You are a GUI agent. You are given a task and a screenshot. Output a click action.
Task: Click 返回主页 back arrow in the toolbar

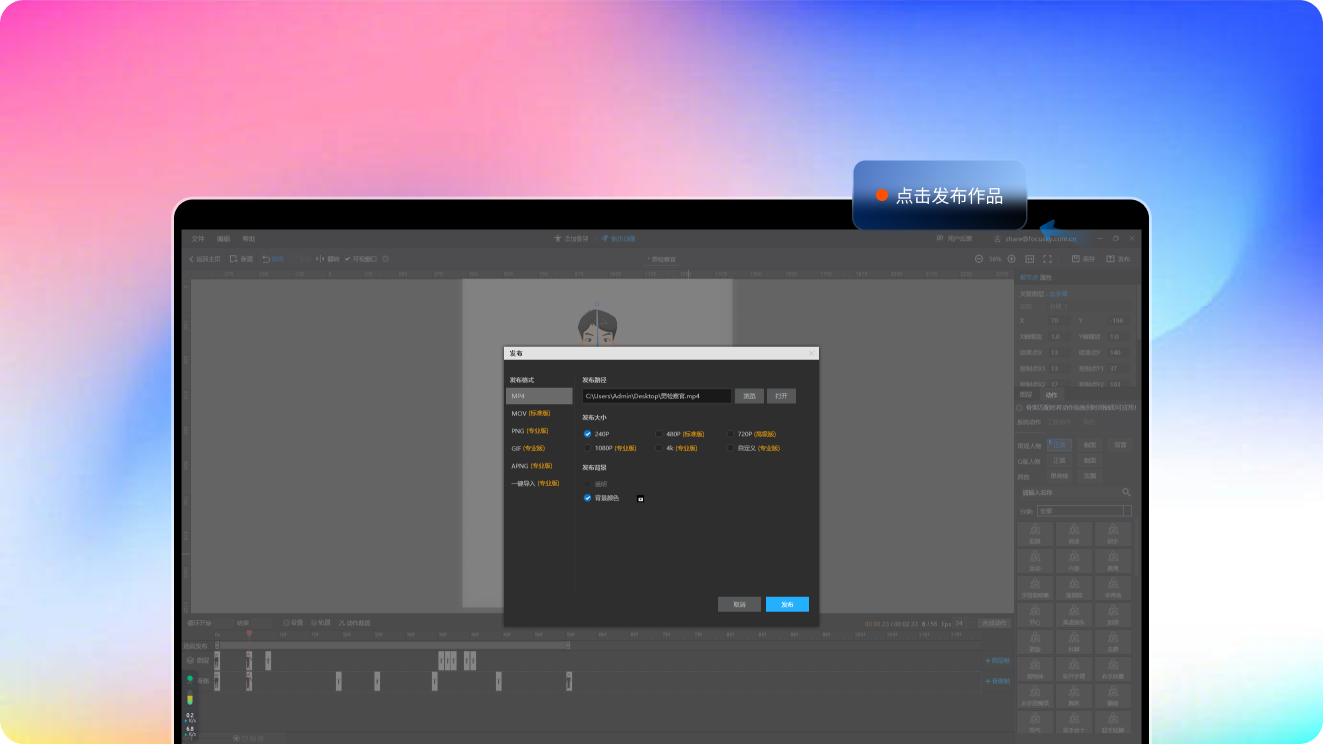tap(205, 259)
